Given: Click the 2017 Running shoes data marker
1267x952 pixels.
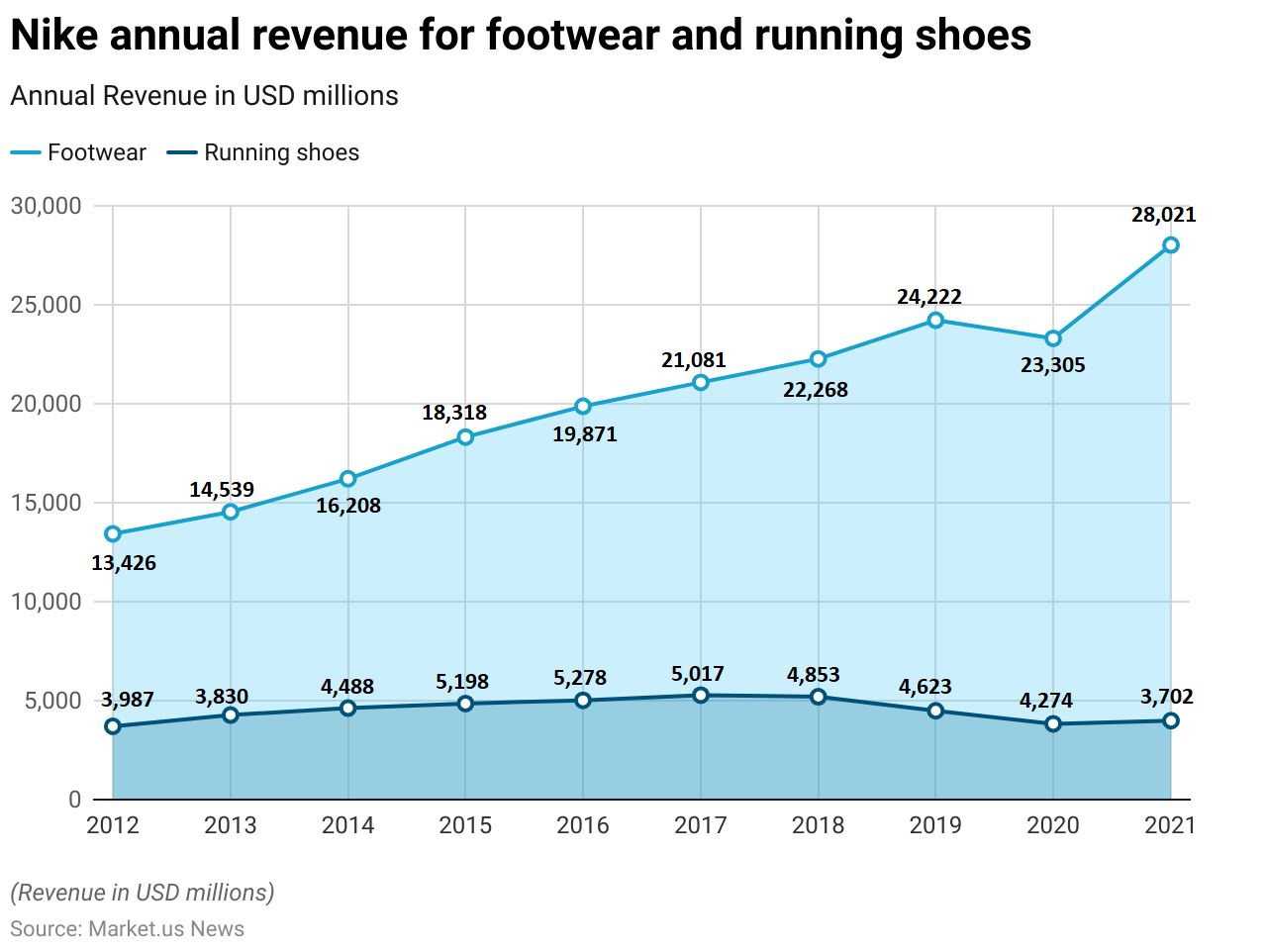Looking at the screenshot, I should pyautogui.click(x=701, y=696).
